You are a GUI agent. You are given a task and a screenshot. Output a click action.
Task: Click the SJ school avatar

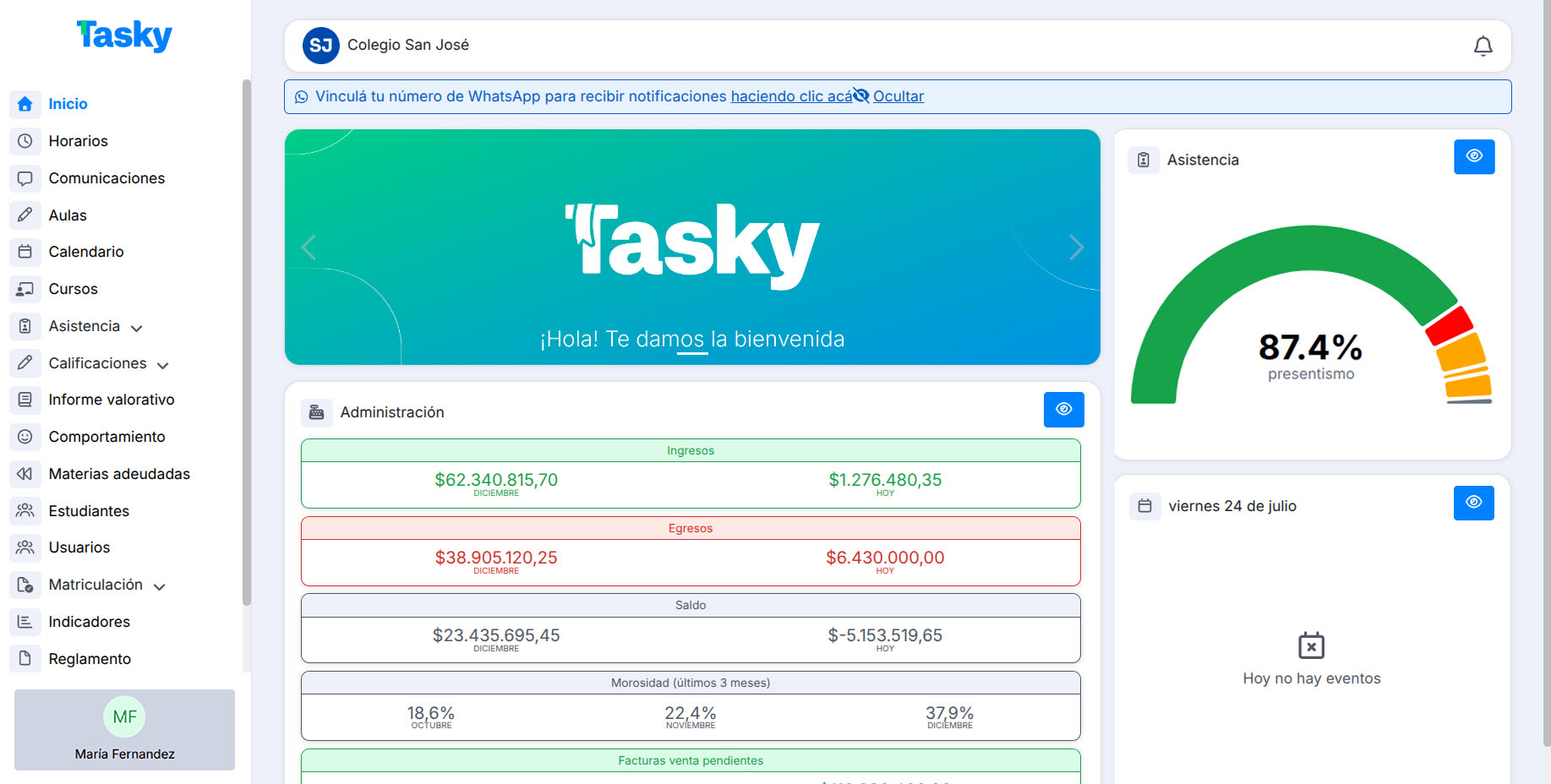tap(321, 46)
